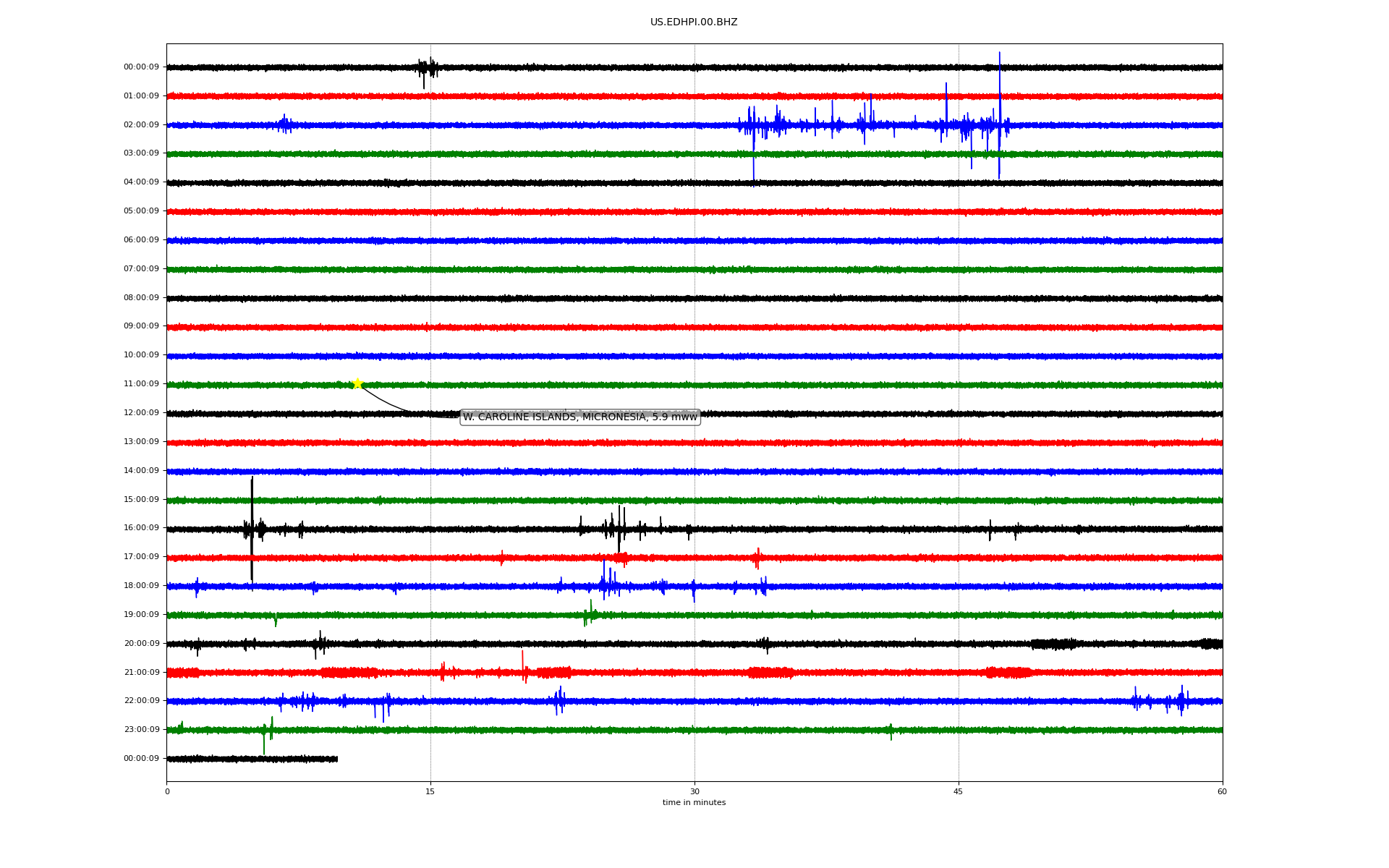Image resolution: width=1389 pixels, height=868 pixels.
Task: Click the first 00:00:09 row label at top
Action: (141, 67)
